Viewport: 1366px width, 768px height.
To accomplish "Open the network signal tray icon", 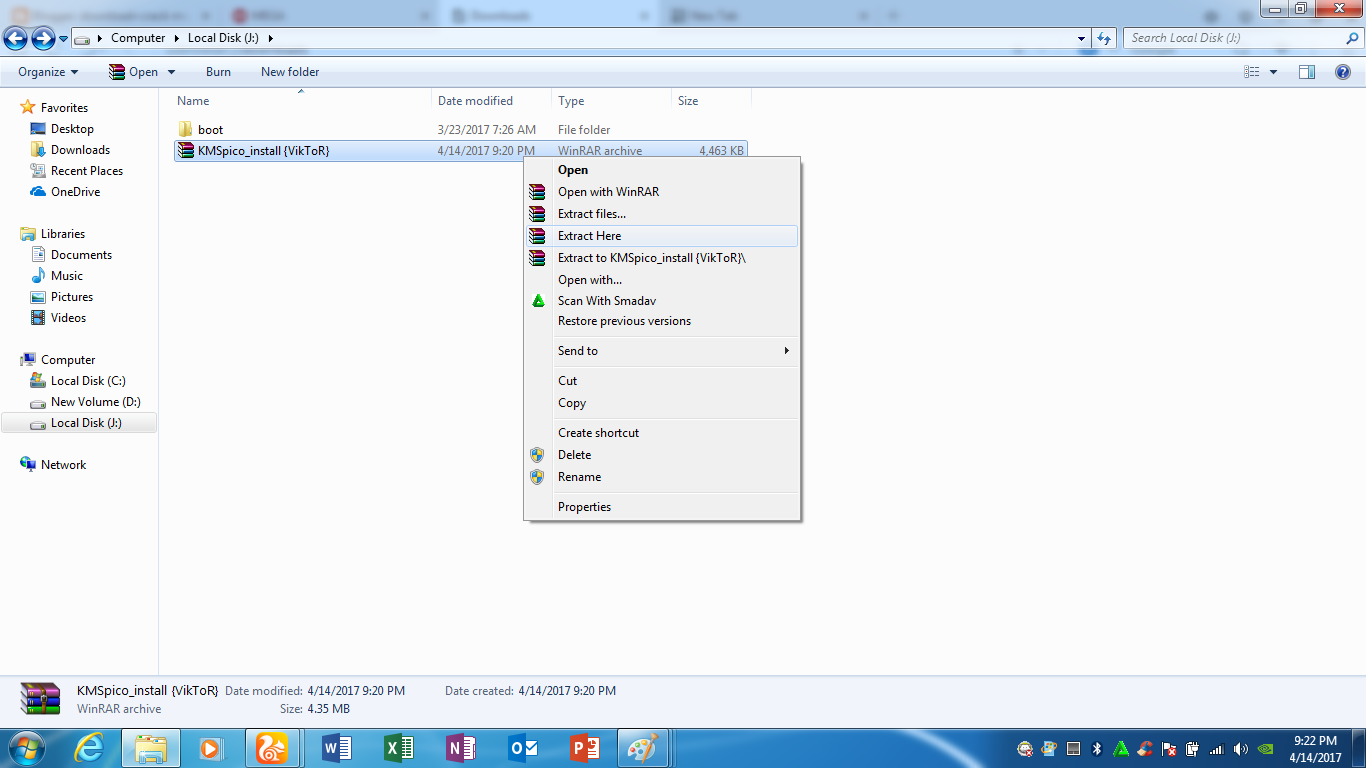I will tap(1217, 749).
